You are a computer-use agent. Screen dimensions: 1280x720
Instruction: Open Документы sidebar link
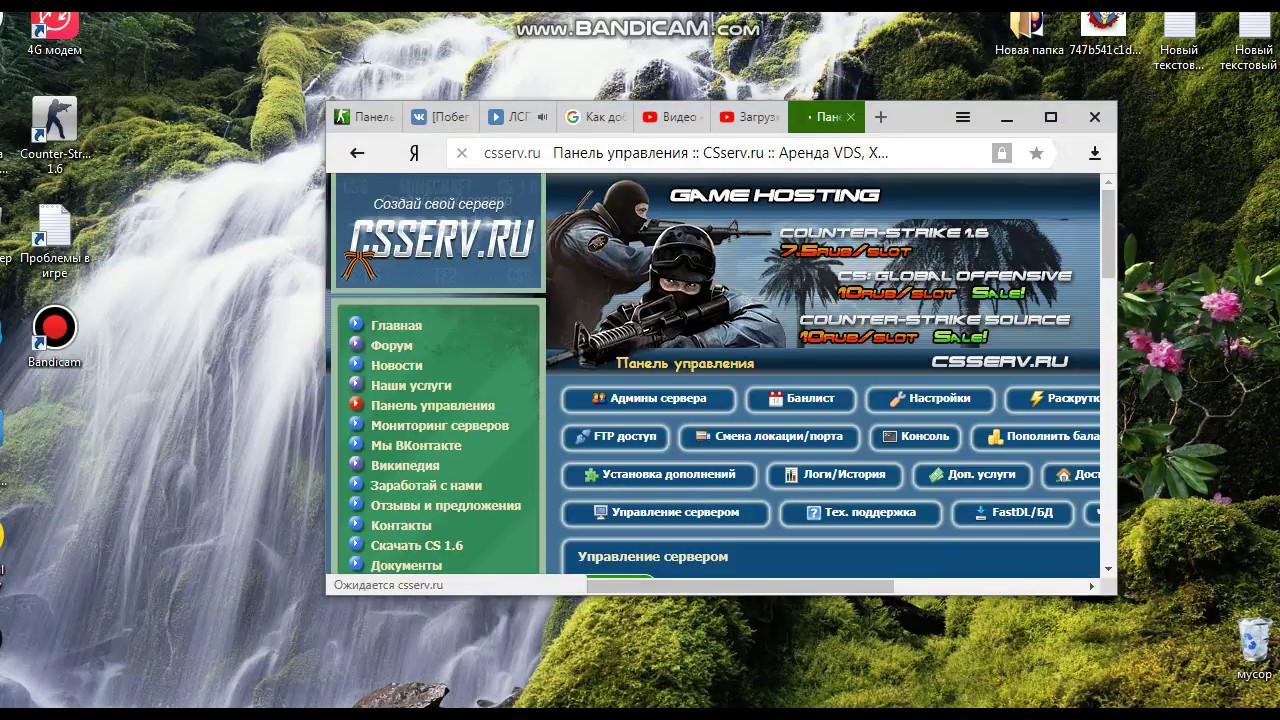tap(406, 565)
